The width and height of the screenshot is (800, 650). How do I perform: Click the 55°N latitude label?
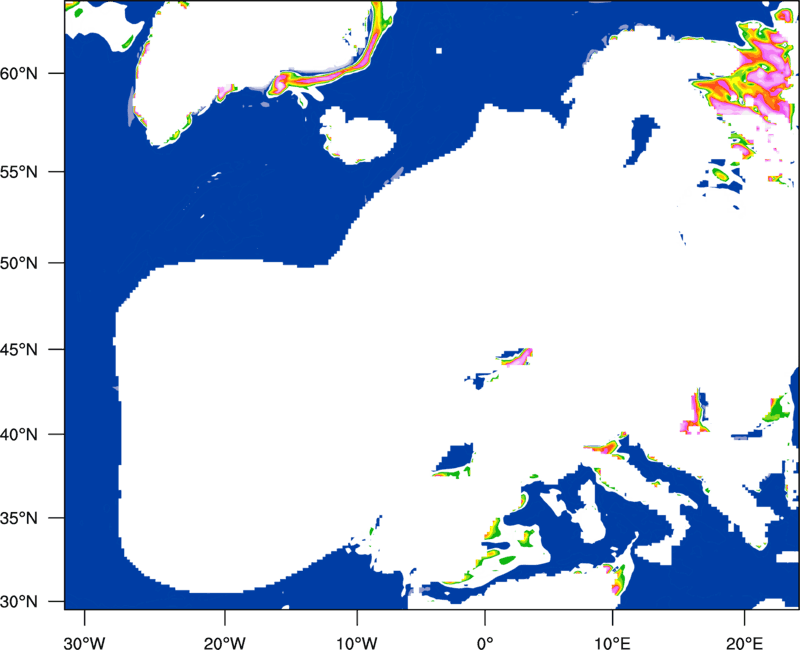tap(19, 172)
